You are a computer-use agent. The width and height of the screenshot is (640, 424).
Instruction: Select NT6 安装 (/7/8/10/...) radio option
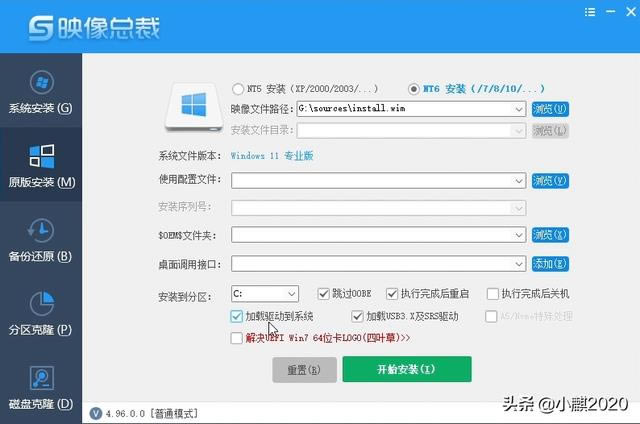pyautogui.click(x=413, y=89)
